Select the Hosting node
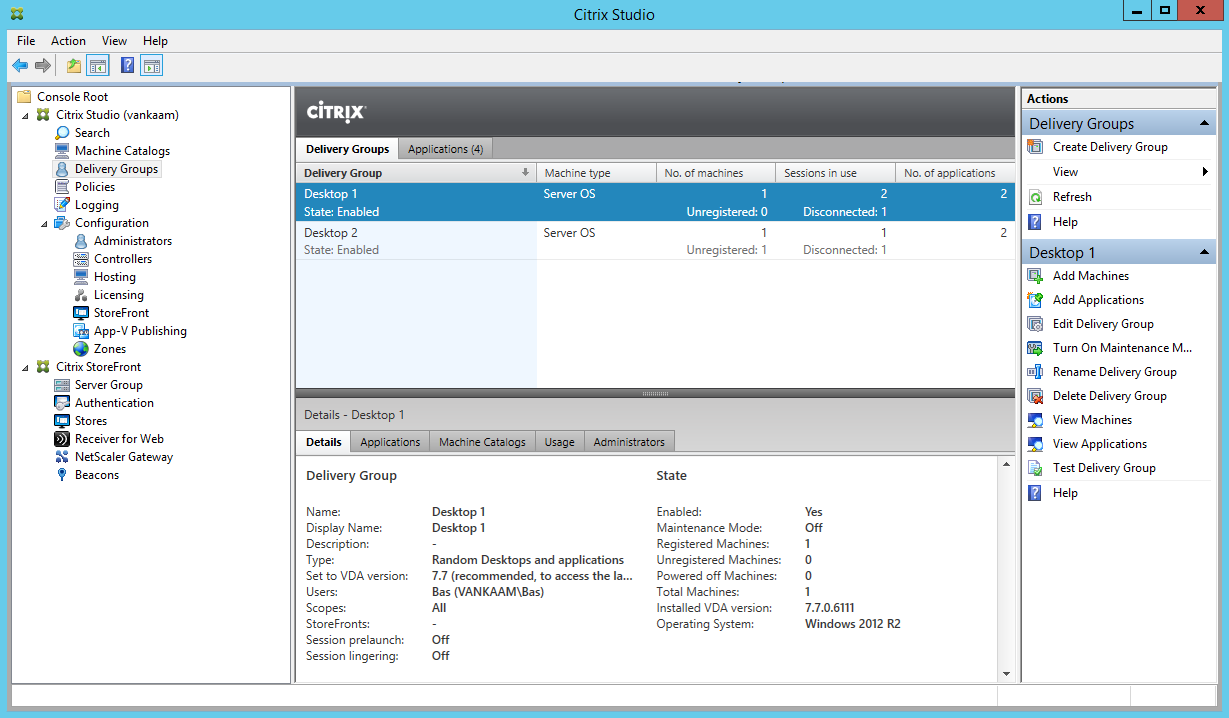 [115, 277]
